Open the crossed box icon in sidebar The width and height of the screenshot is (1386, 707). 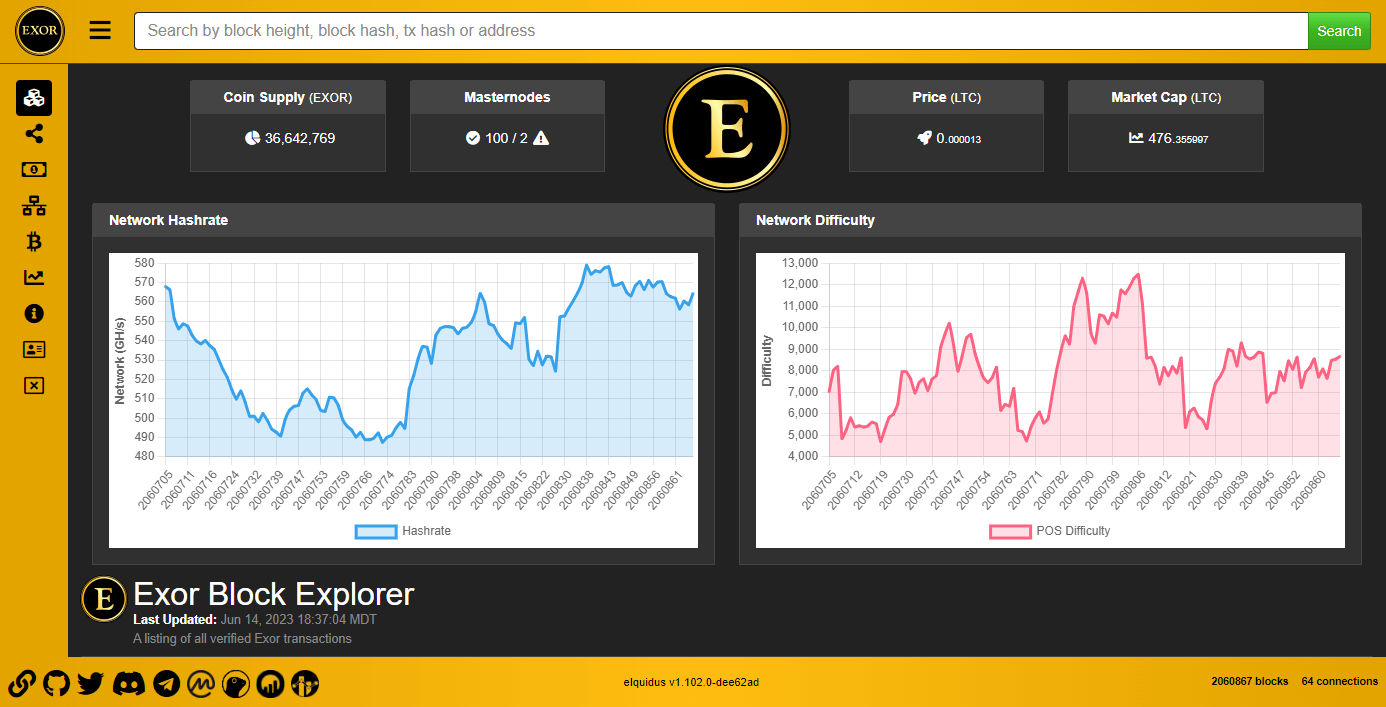[34, 386]
